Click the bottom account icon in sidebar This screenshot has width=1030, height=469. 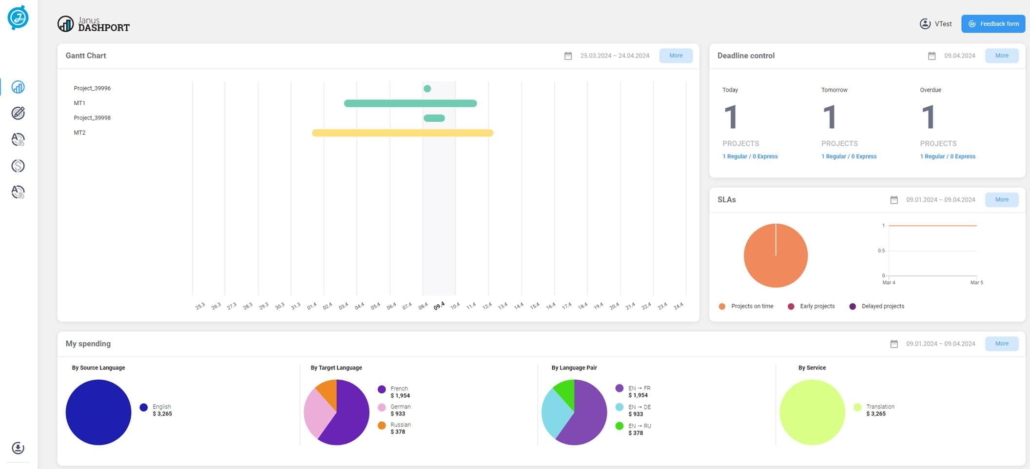(18, 448)
